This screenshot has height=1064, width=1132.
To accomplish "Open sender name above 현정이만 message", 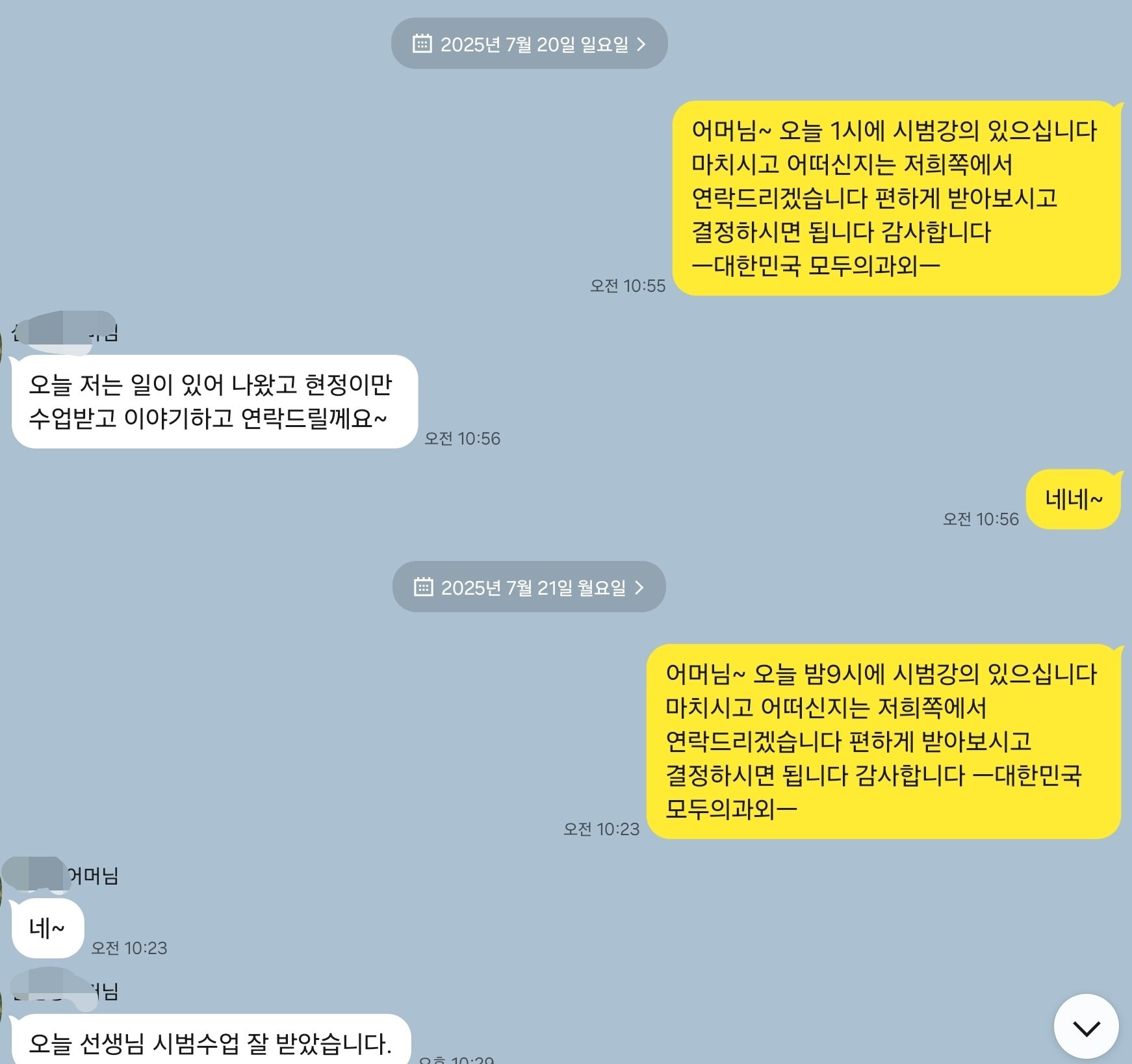I will tap(64, 333).
